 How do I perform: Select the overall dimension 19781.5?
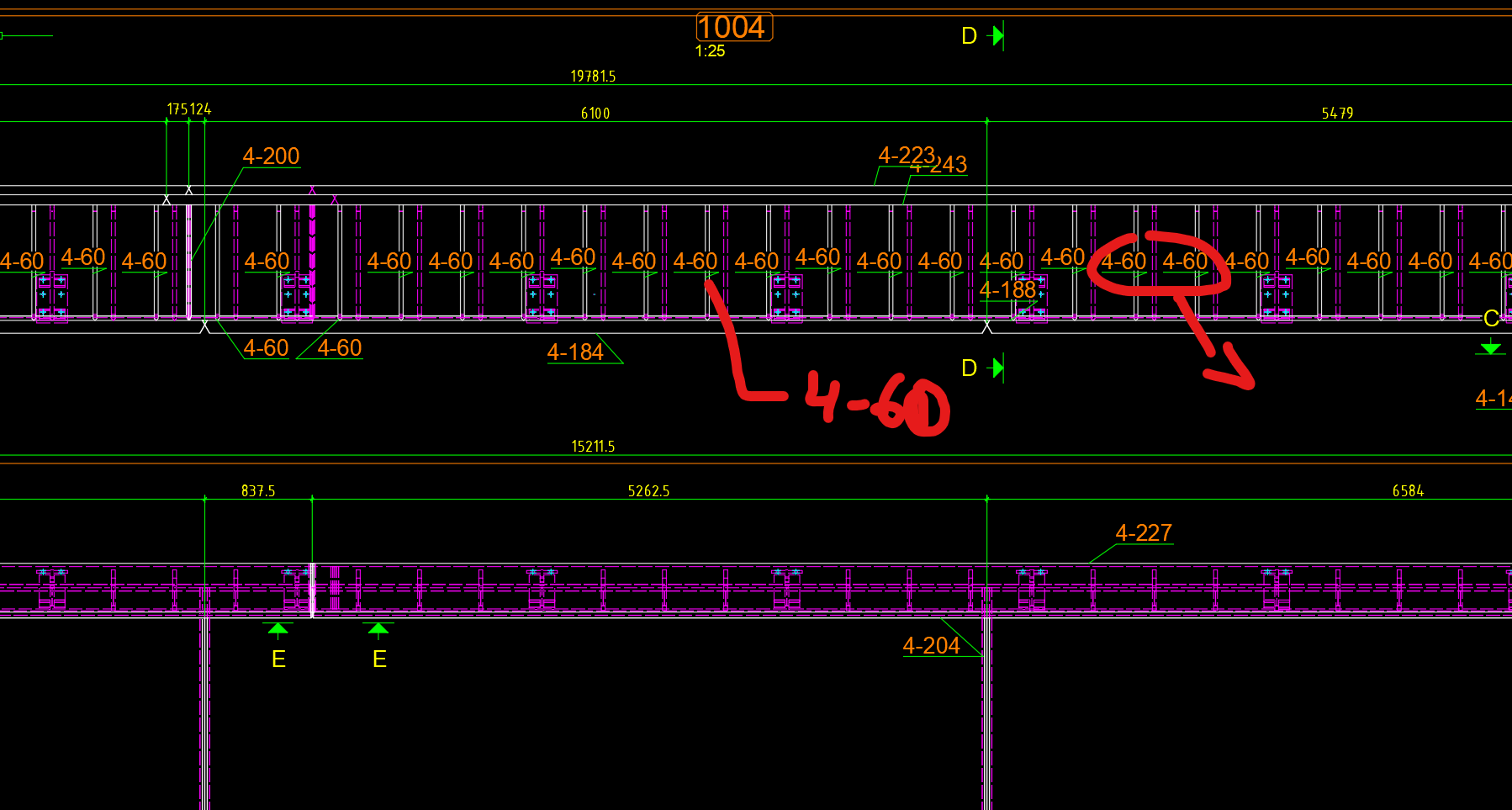594,76
